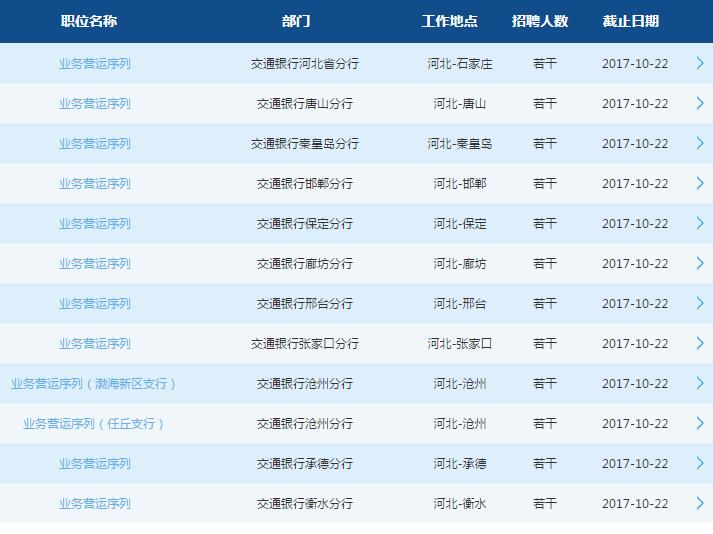713x534 pixels.
Task: Click the chevron in 交通银行秦皇岛分行 row
Action: tap(700, 143)
